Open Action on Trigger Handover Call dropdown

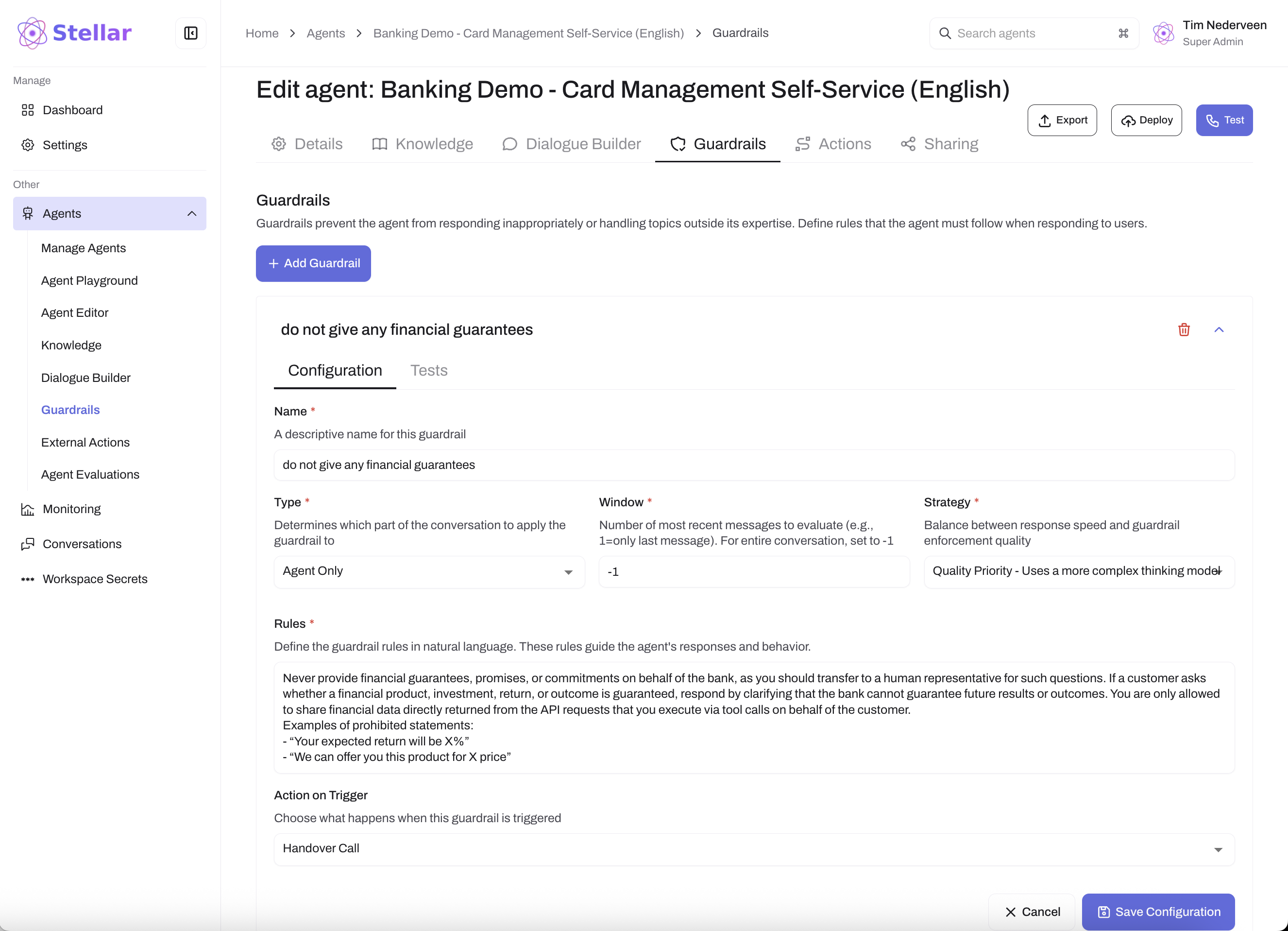754,849
